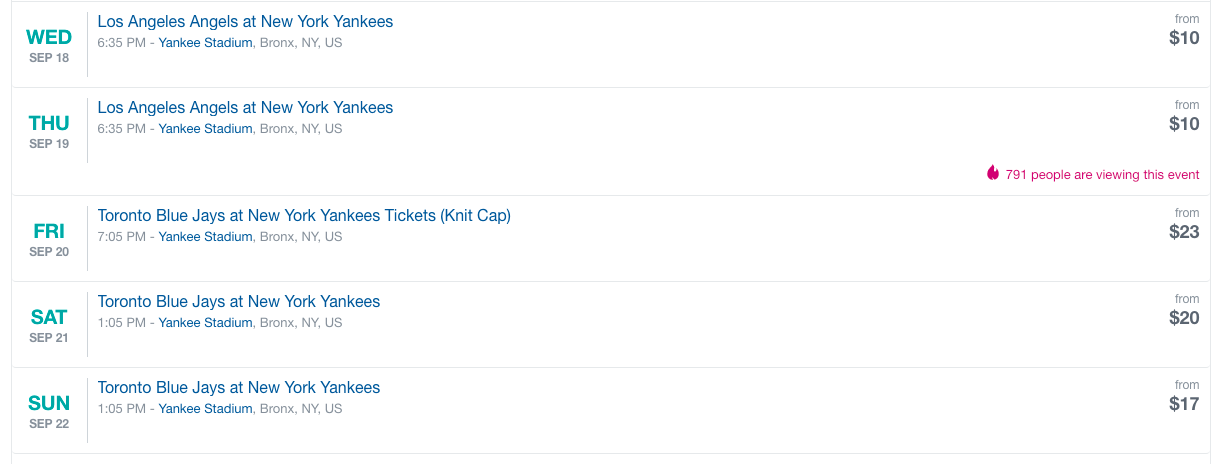Screen dimensions: 1222x464
Task: Click the Yankee Stadium link in the Wednesday row
Action: [205, 43]
